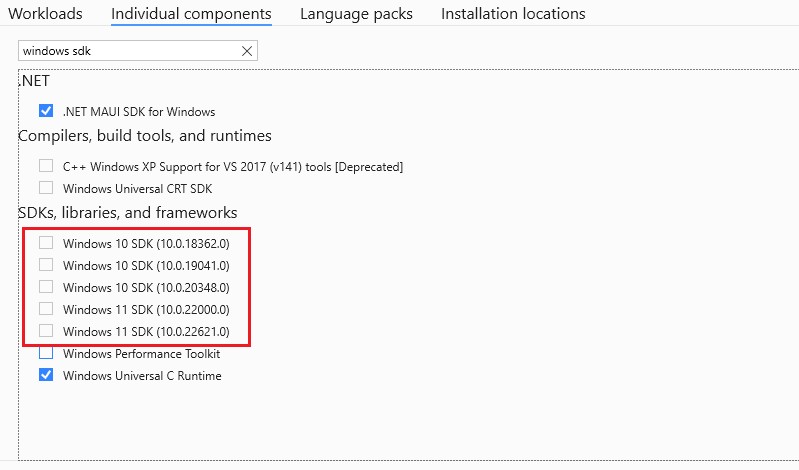Go to Installation locations tab
Viewport: 799px width, 470px height.
pyautogui.click(x=513, y=14)
